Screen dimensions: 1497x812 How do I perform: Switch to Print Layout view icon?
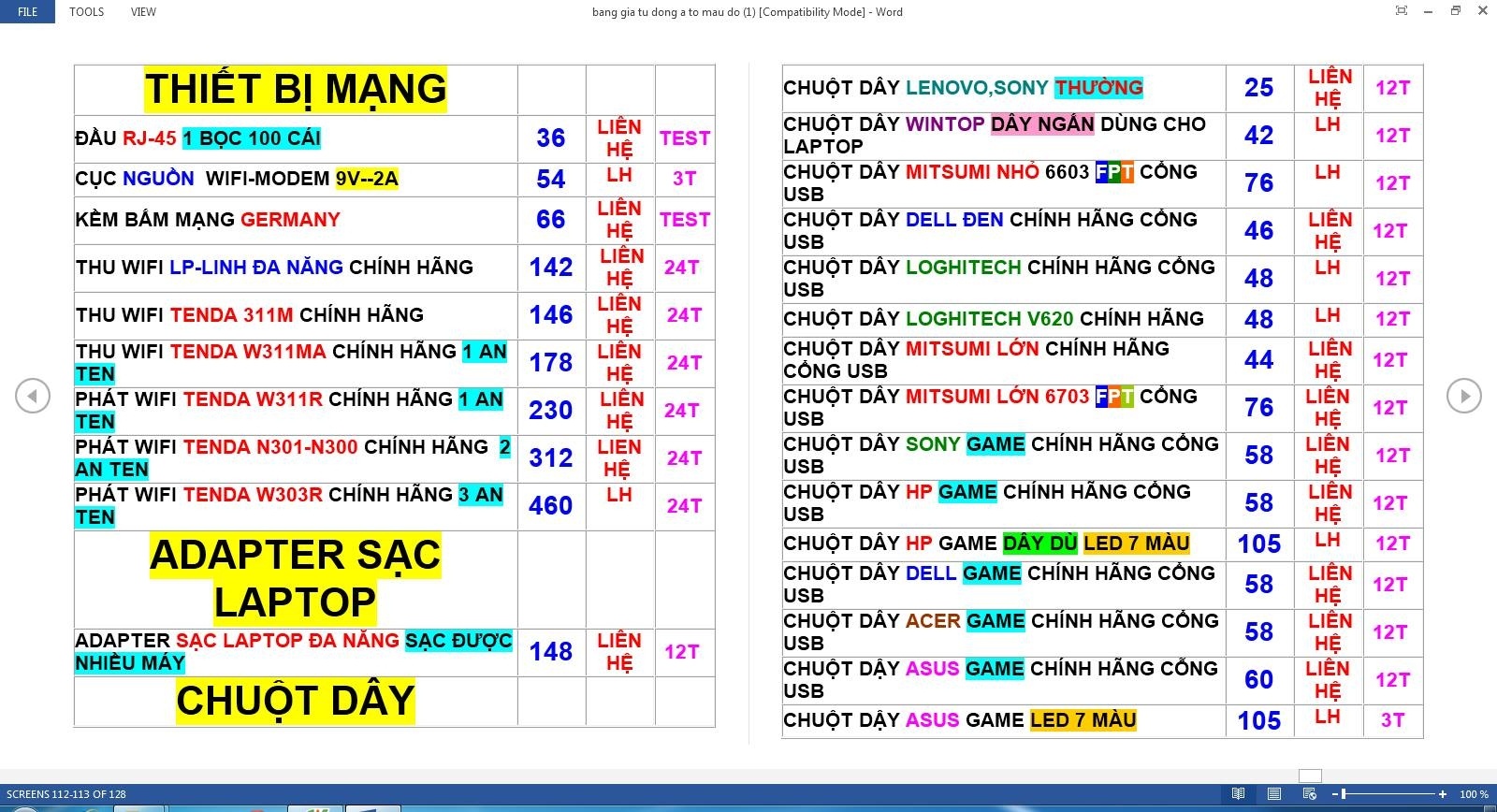1273,794
